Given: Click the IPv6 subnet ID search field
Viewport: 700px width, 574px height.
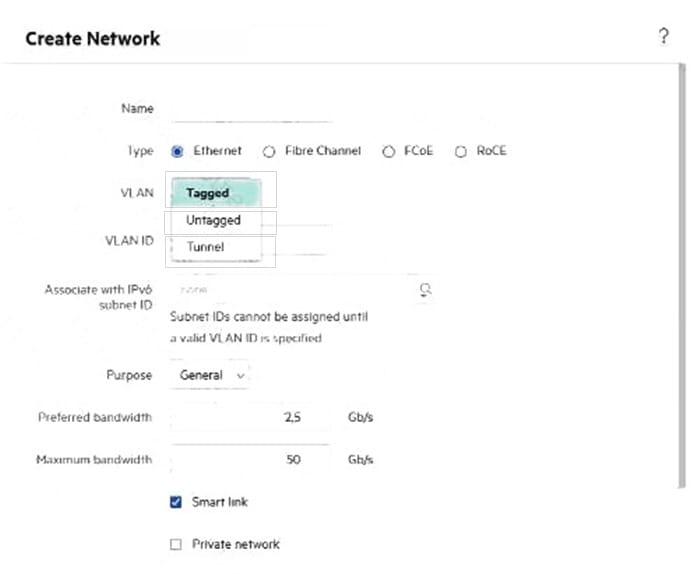Looking at the screenshot, I should (290, 289).
